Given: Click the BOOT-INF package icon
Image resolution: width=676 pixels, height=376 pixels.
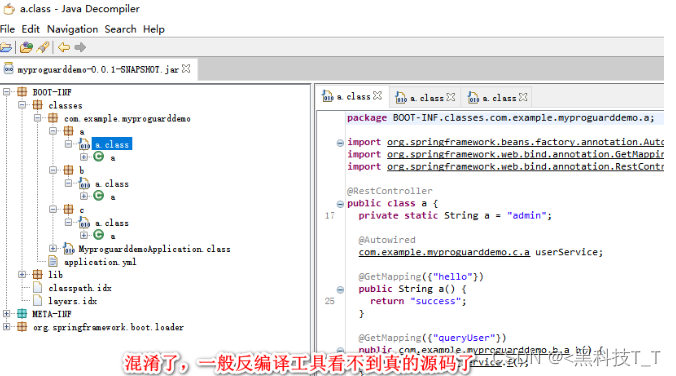Looking at the screenshot, I should [x=22, y=92].
